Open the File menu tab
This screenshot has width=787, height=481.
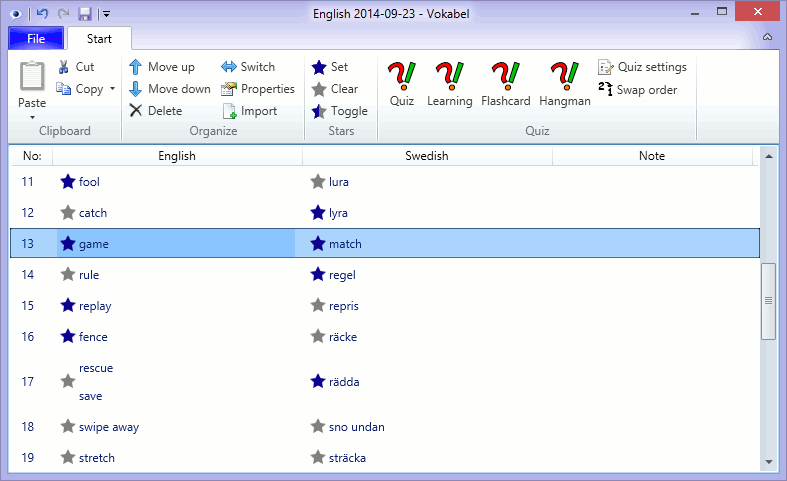click(x=36, y=39)
